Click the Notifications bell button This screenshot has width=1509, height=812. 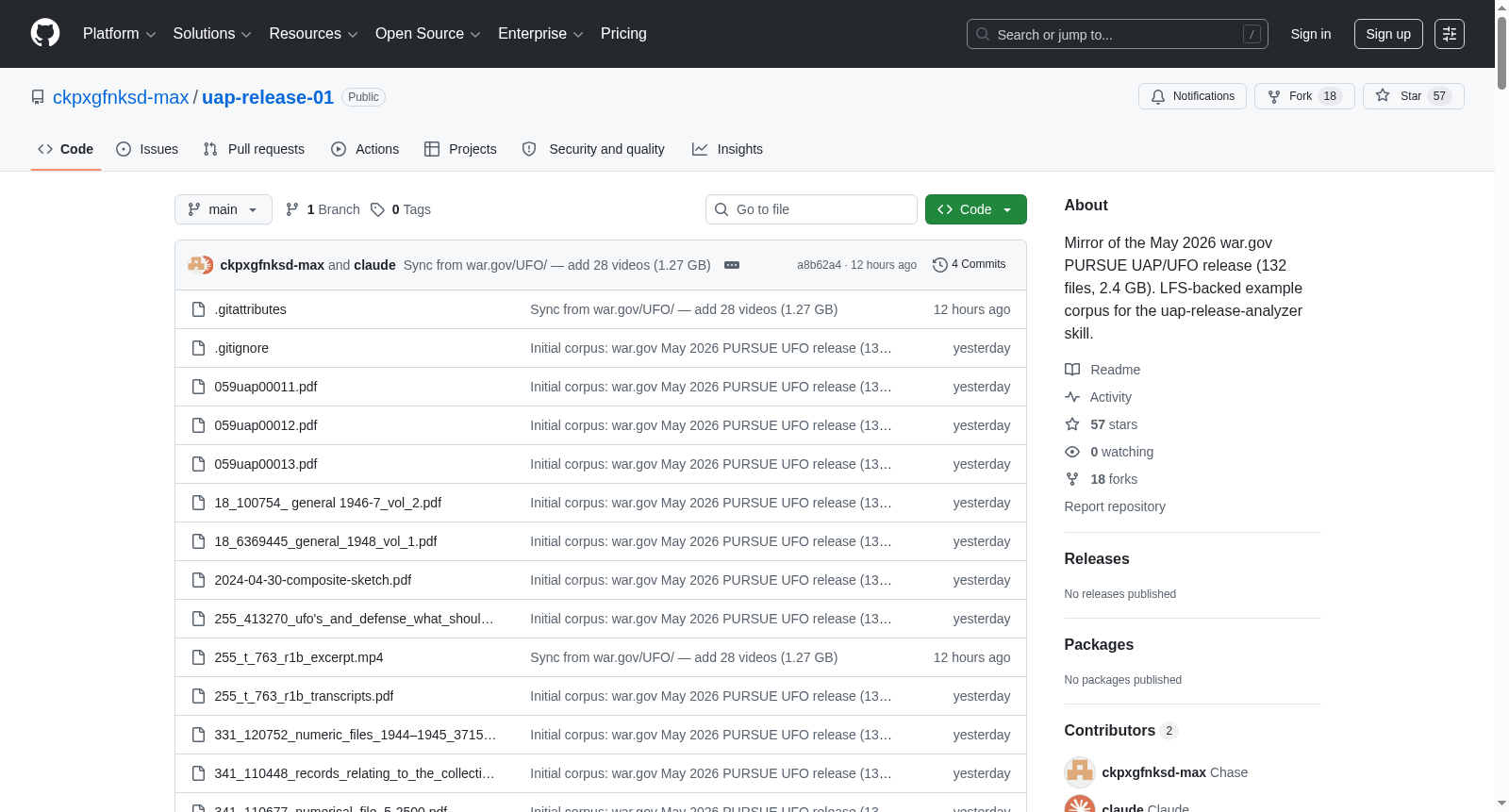(x=1193, y=96)
